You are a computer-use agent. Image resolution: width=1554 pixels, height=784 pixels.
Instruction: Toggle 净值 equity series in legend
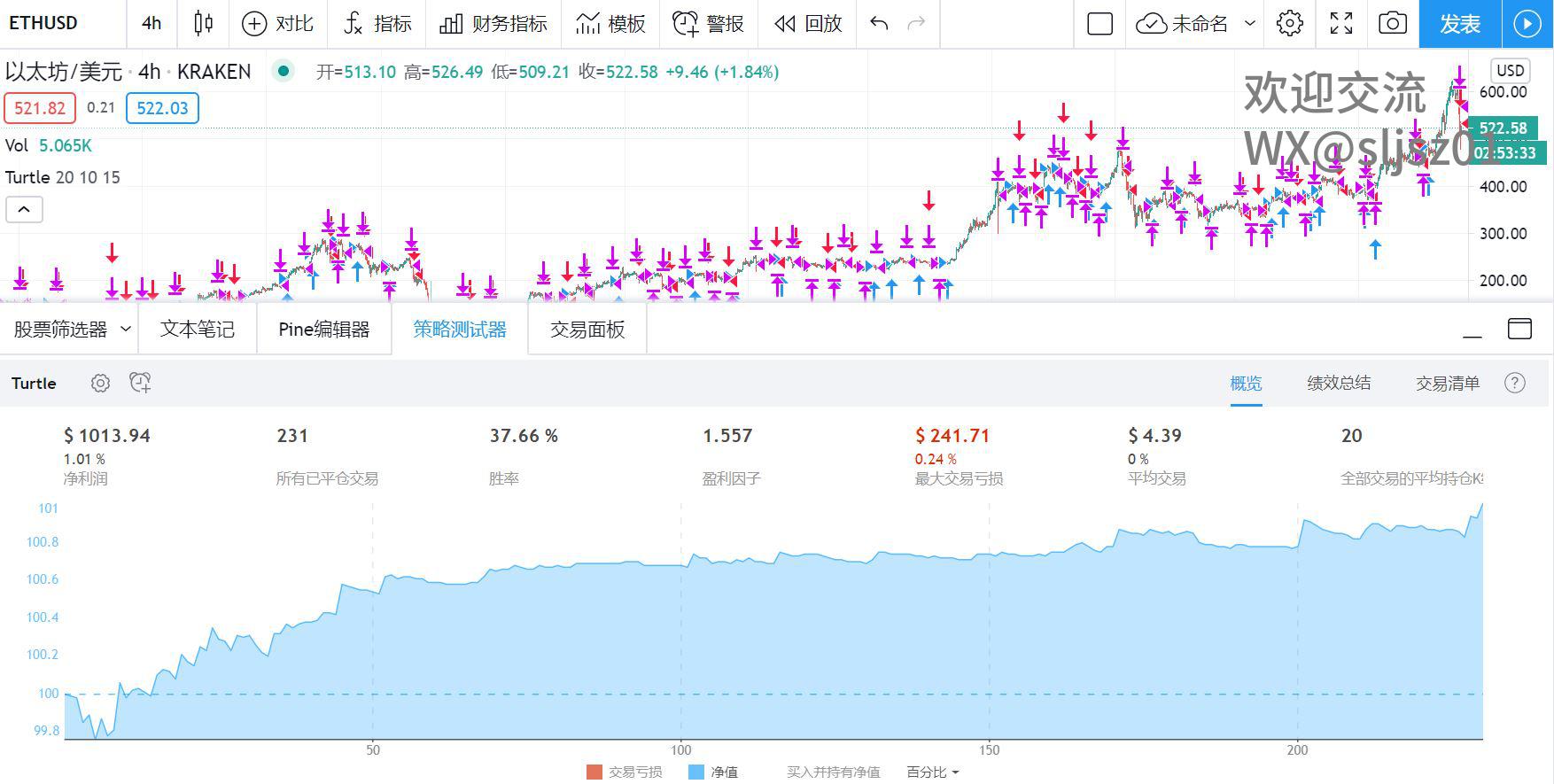(713, 772)
